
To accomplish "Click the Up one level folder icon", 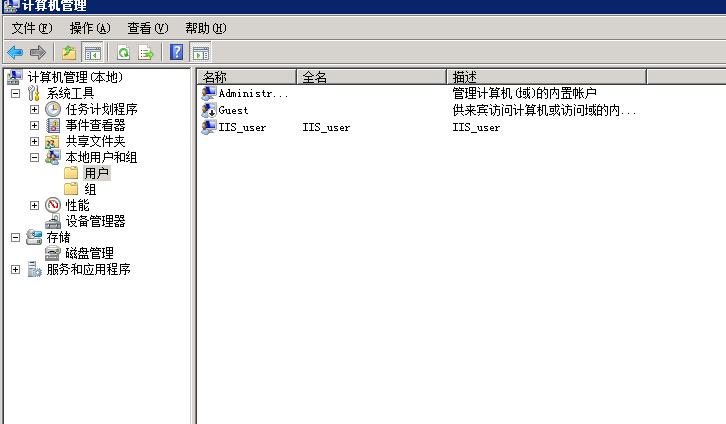I will (x=68, y=52).
